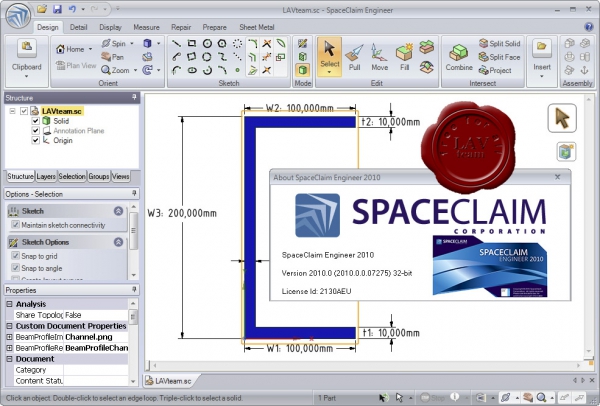The width and height of the screenshot is (600, 406).
Task: Click the Undo arrow
Action: [x=72, y=9]
